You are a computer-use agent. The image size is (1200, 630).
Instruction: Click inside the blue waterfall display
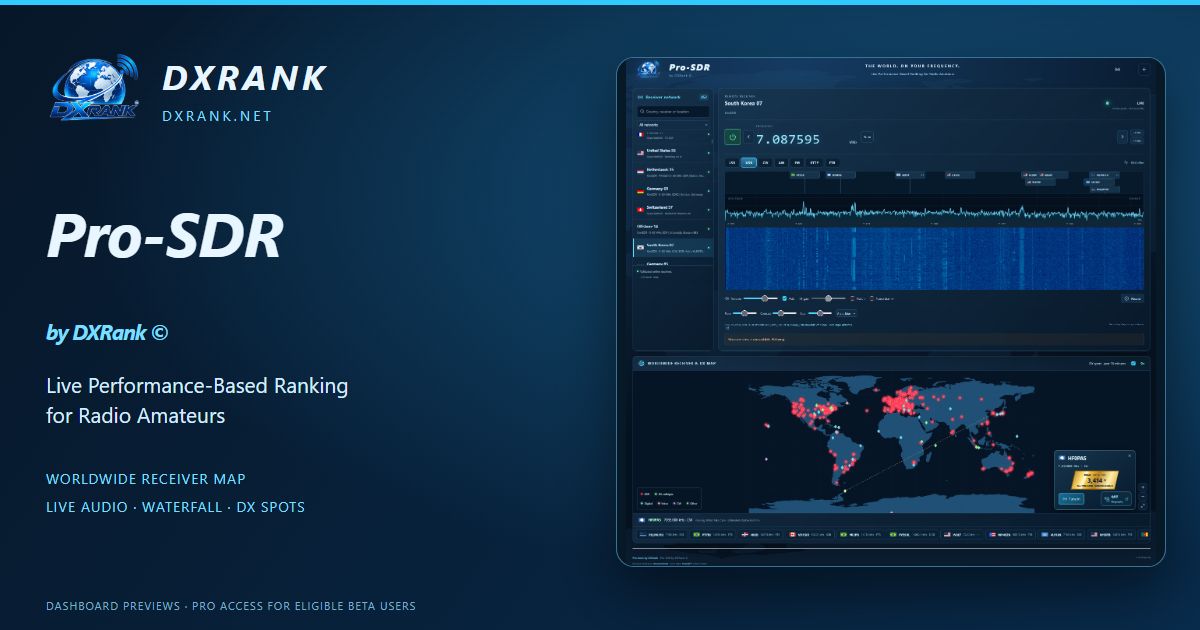pyautogui.click(x=934, y=258)
